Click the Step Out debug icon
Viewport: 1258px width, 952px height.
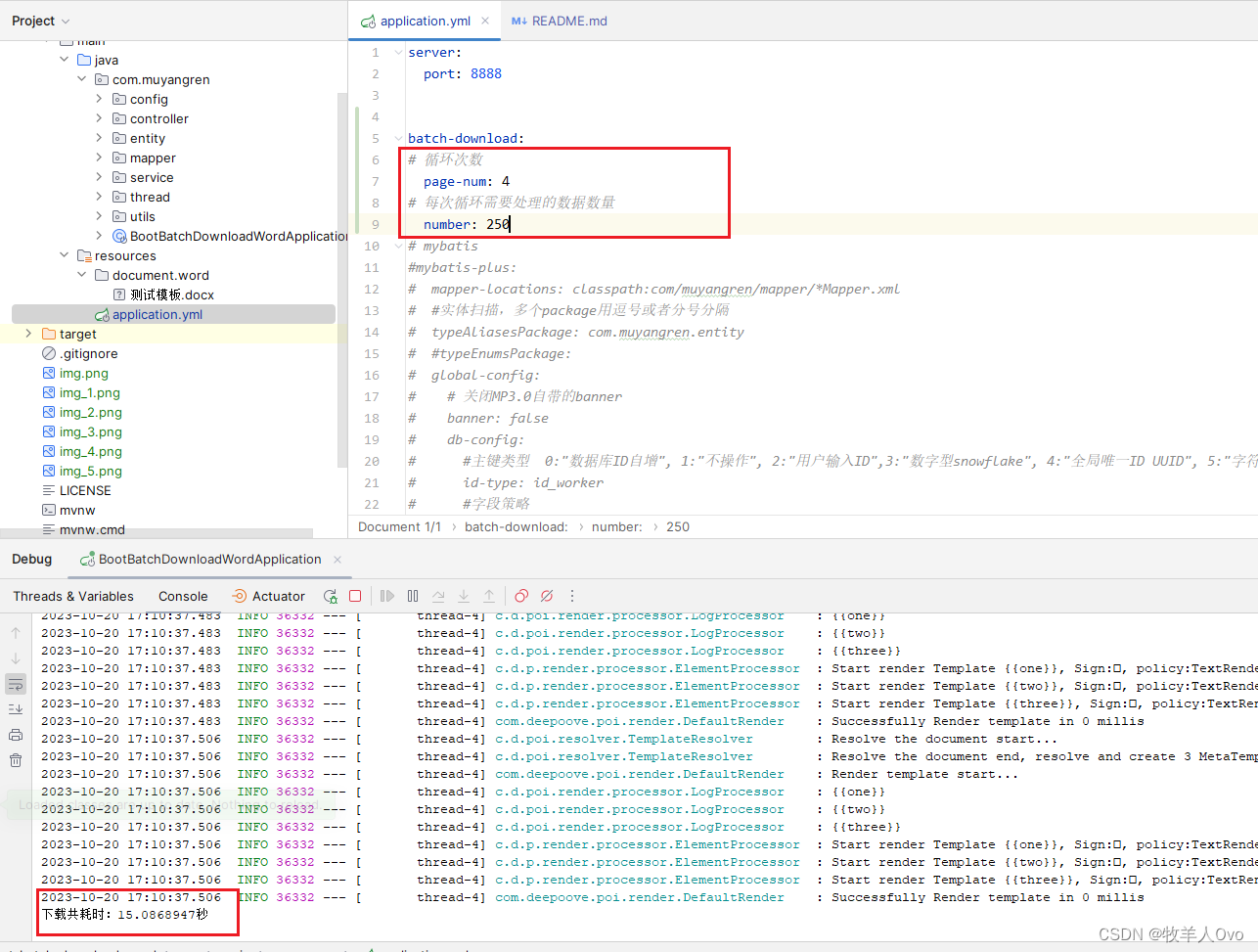click(489, 596)
